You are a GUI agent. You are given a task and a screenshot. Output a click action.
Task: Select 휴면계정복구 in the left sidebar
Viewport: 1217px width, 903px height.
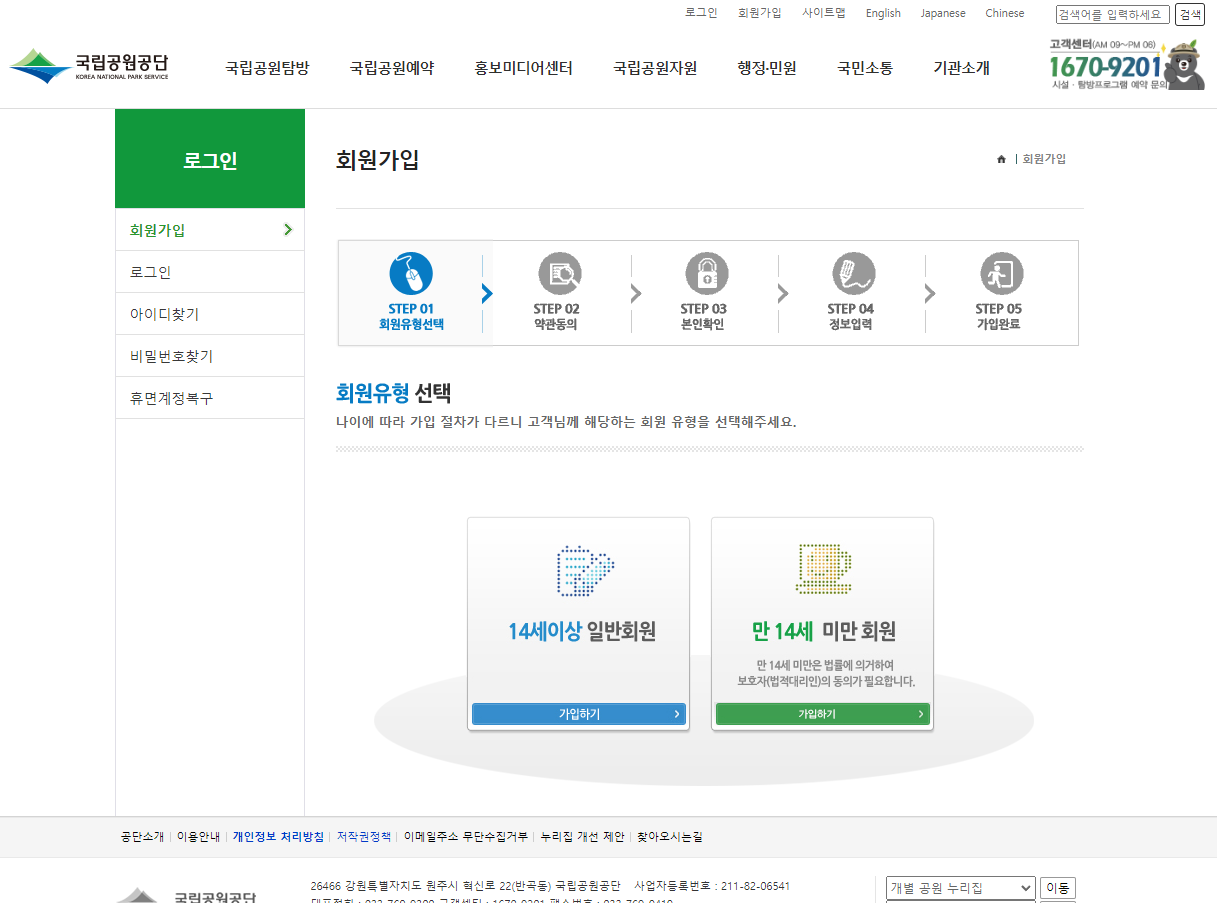(210, 398)
